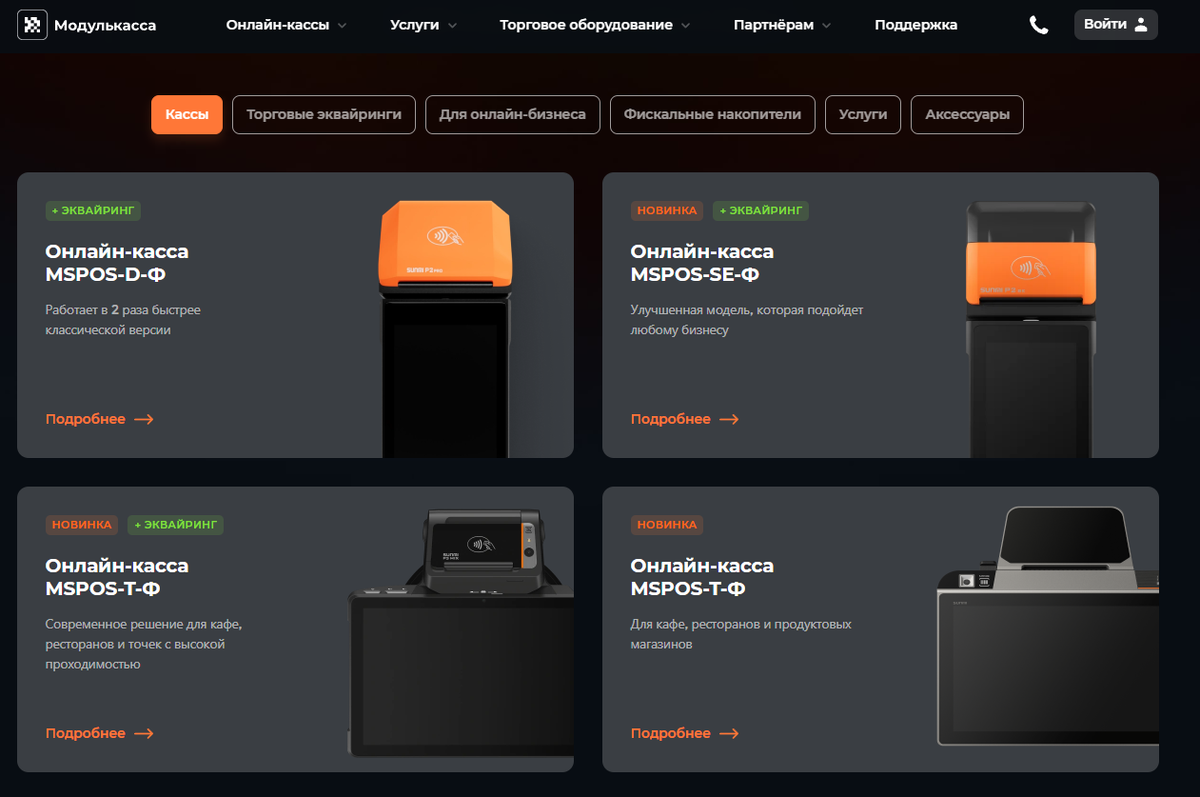Screen dimensions: 1200x797
Task: Click the MSPOS-SE-Ф terminal product image
Action: (1032, 329)
